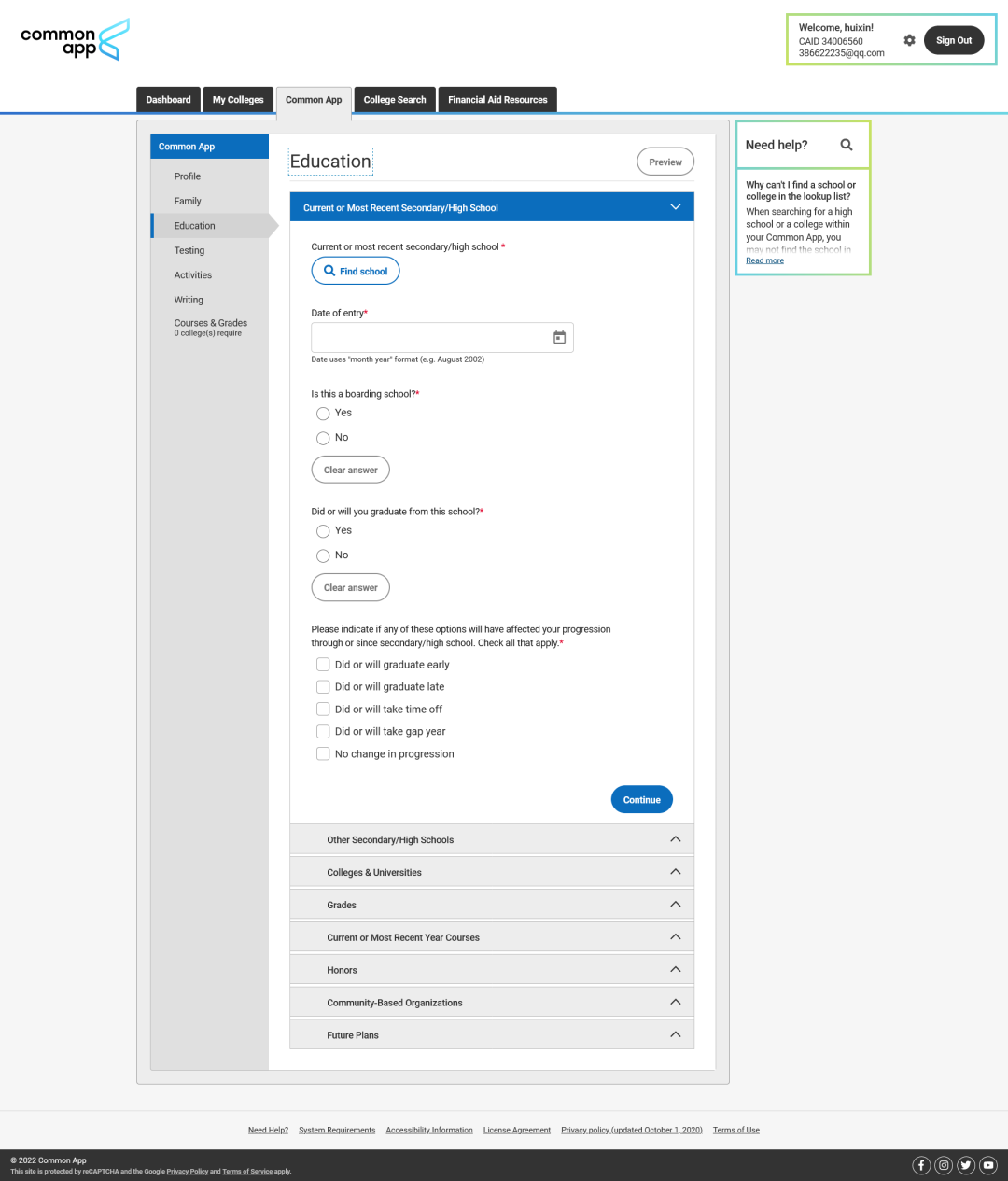Open the College Search tab

395,100
